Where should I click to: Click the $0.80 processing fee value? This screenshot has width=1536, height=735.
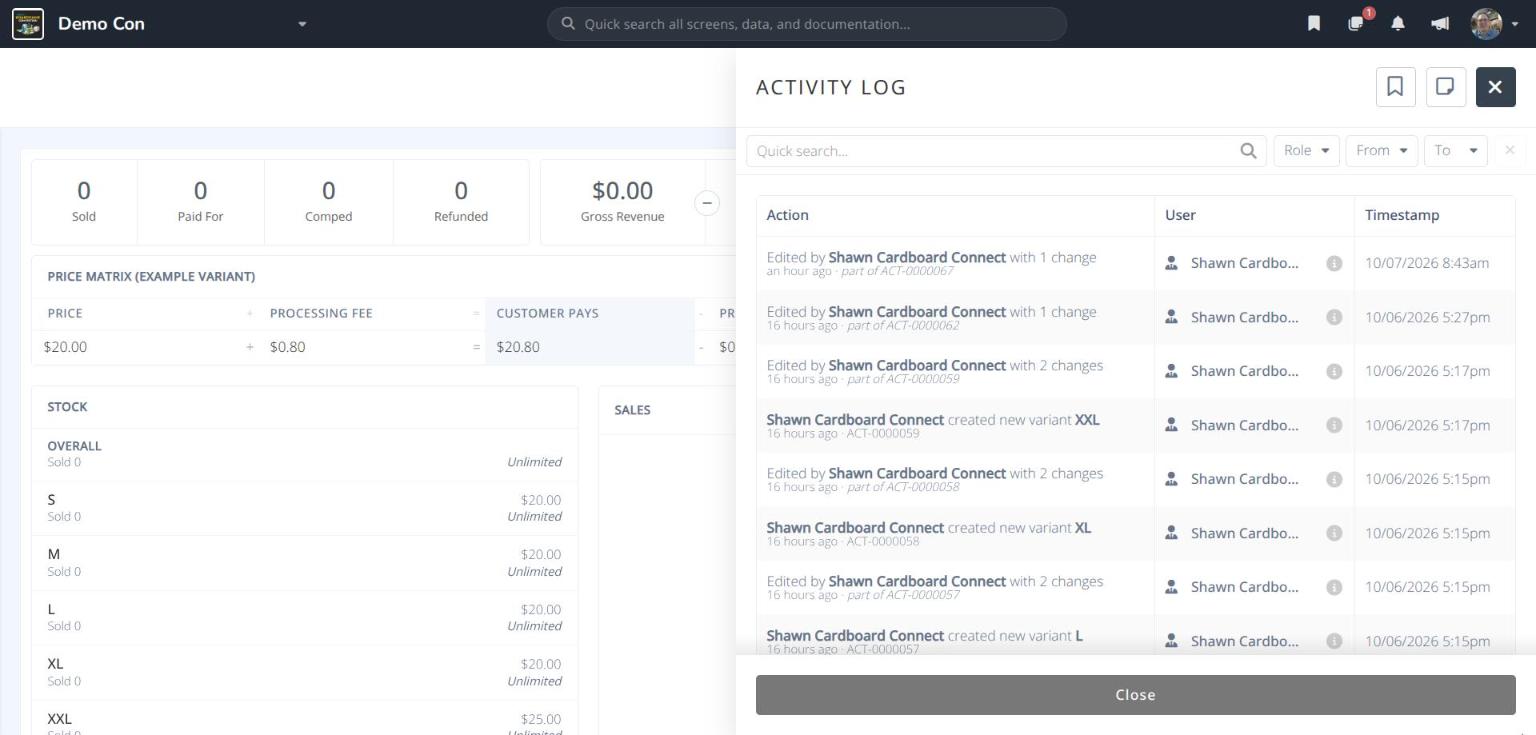[x=288, y=347]
